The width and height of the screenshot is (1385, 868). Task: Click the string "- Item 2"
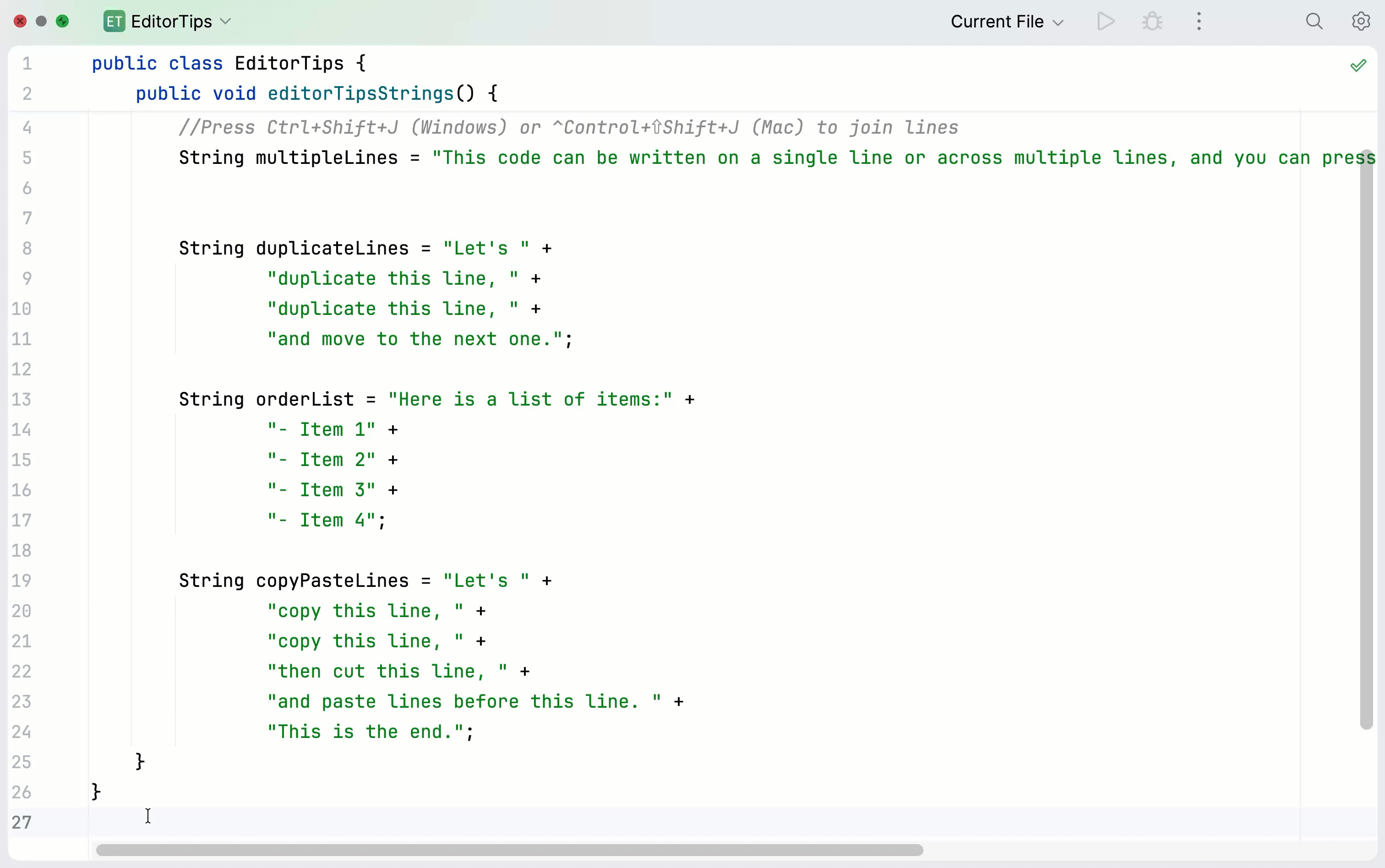click(x=322, y=461)
